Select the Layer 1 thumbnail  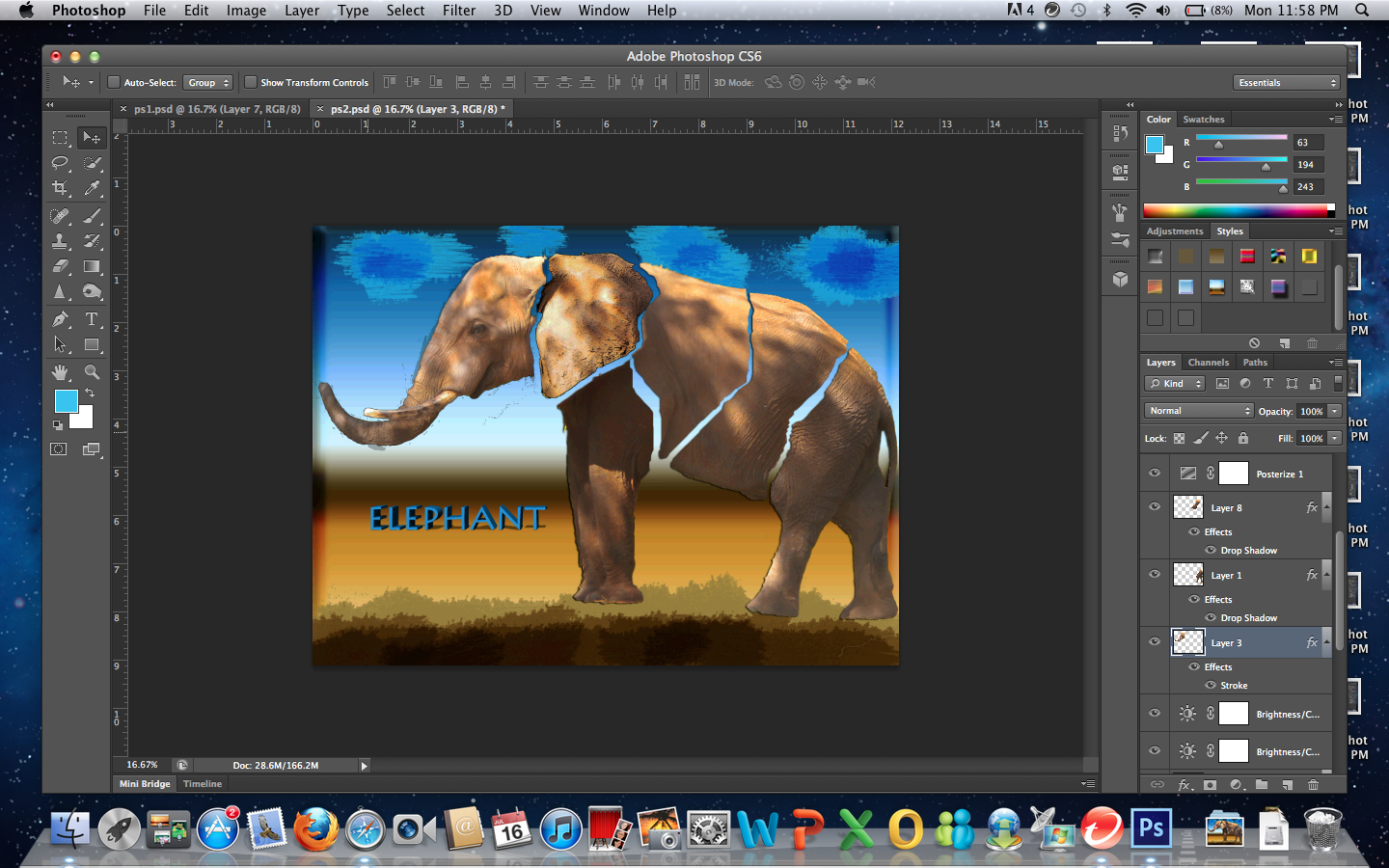click(x=1187, y=575)
